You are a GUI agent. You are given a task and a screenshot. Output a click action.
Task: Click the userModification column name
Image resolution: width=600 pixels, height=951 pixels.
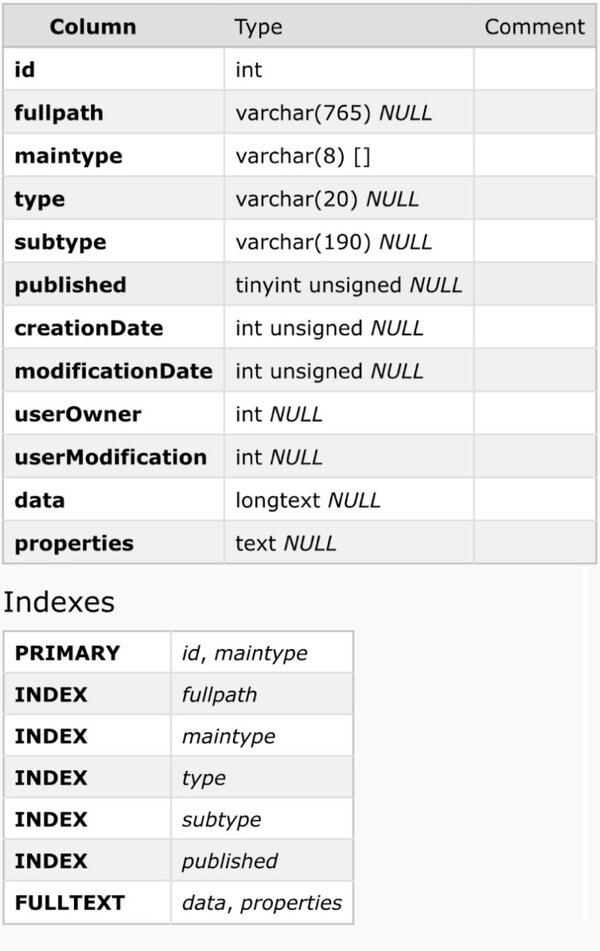click(110, 457)
